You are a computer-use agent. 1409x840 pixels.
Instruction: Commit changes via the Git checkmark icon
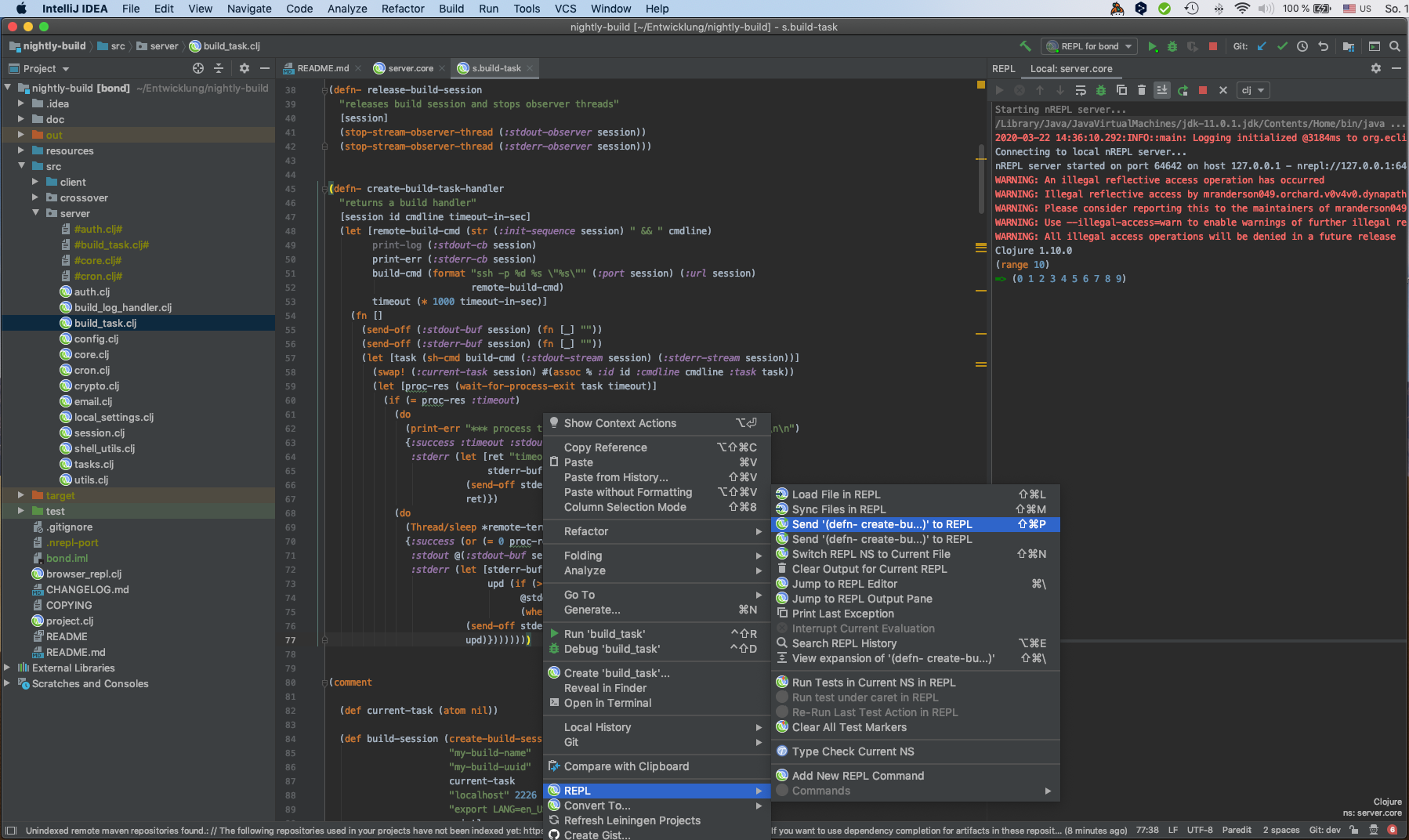(x=1282, y=46)
